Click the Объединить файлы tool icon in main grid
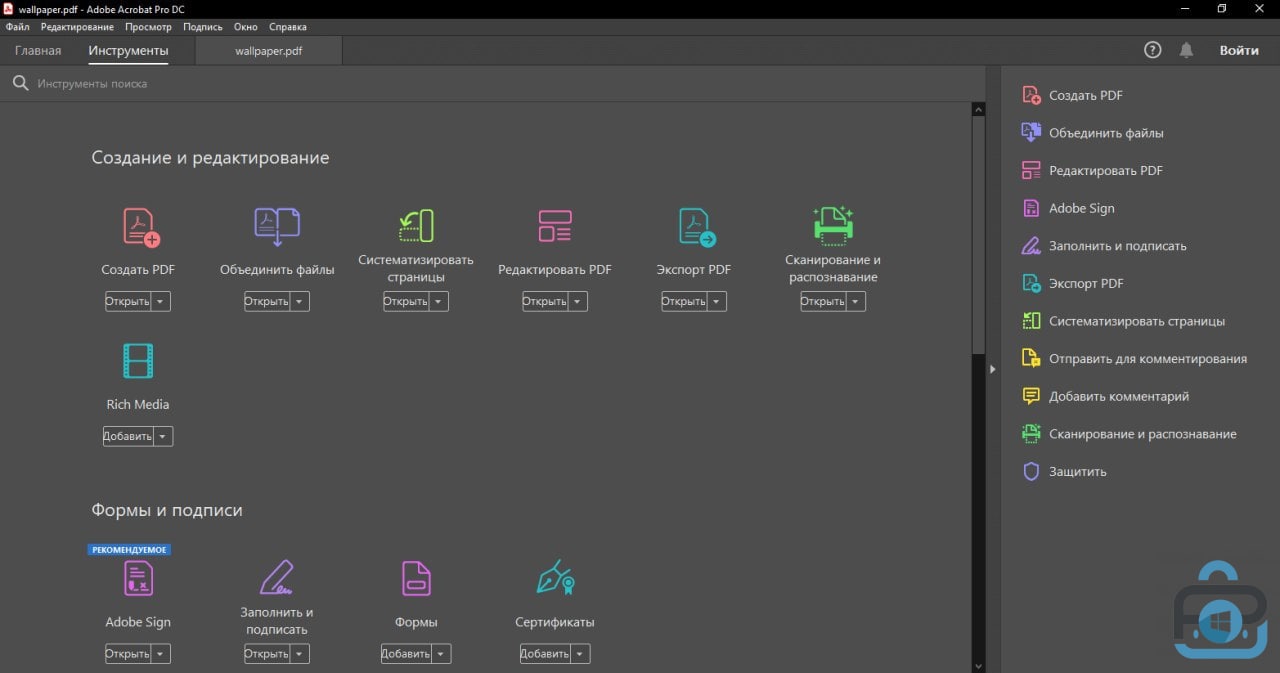Image resolution: width=1280 pixels, height=673 pixels. point(277,227)
